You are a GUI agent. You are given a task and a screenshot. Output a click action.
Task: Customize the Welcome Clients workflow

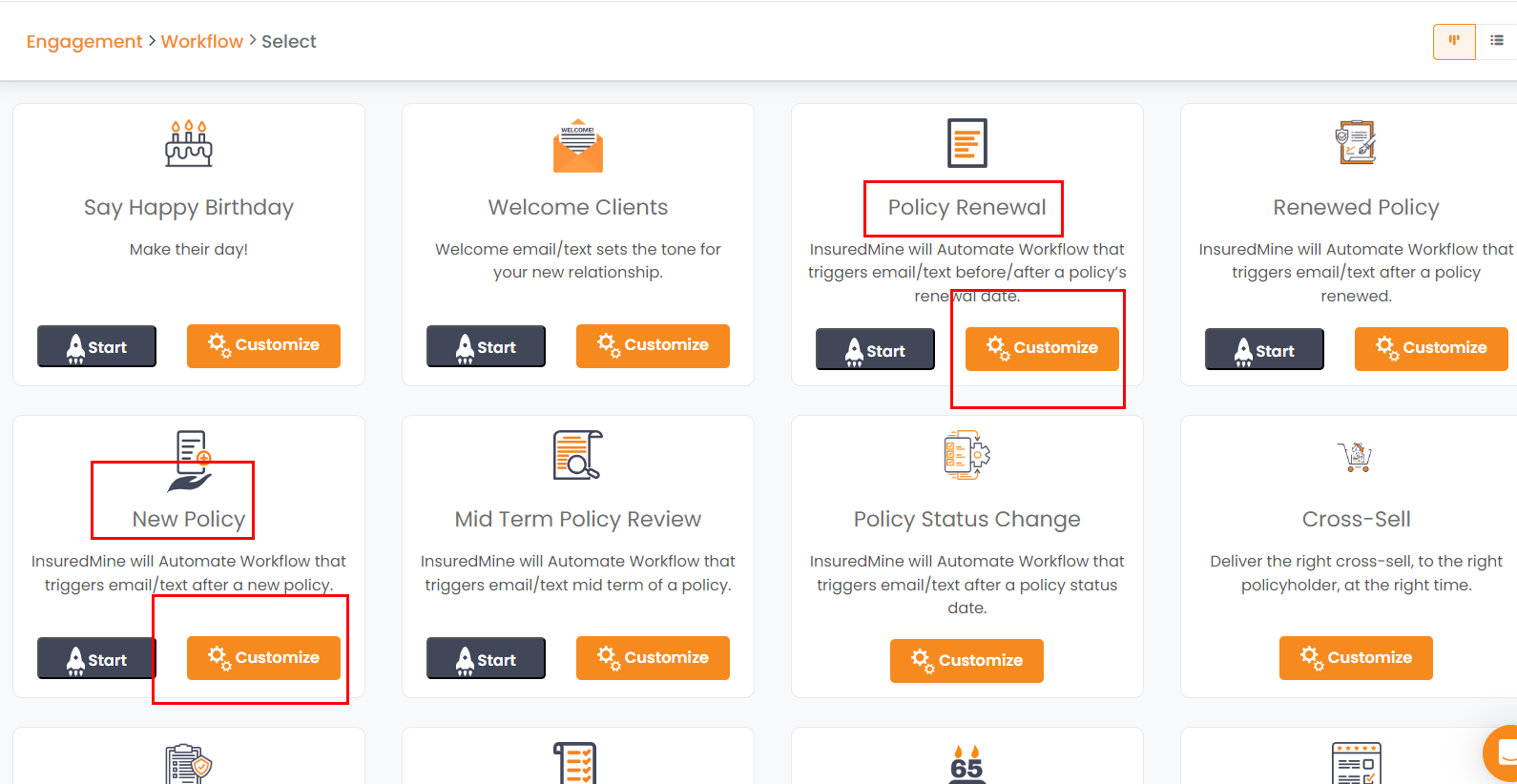point(653,345)
